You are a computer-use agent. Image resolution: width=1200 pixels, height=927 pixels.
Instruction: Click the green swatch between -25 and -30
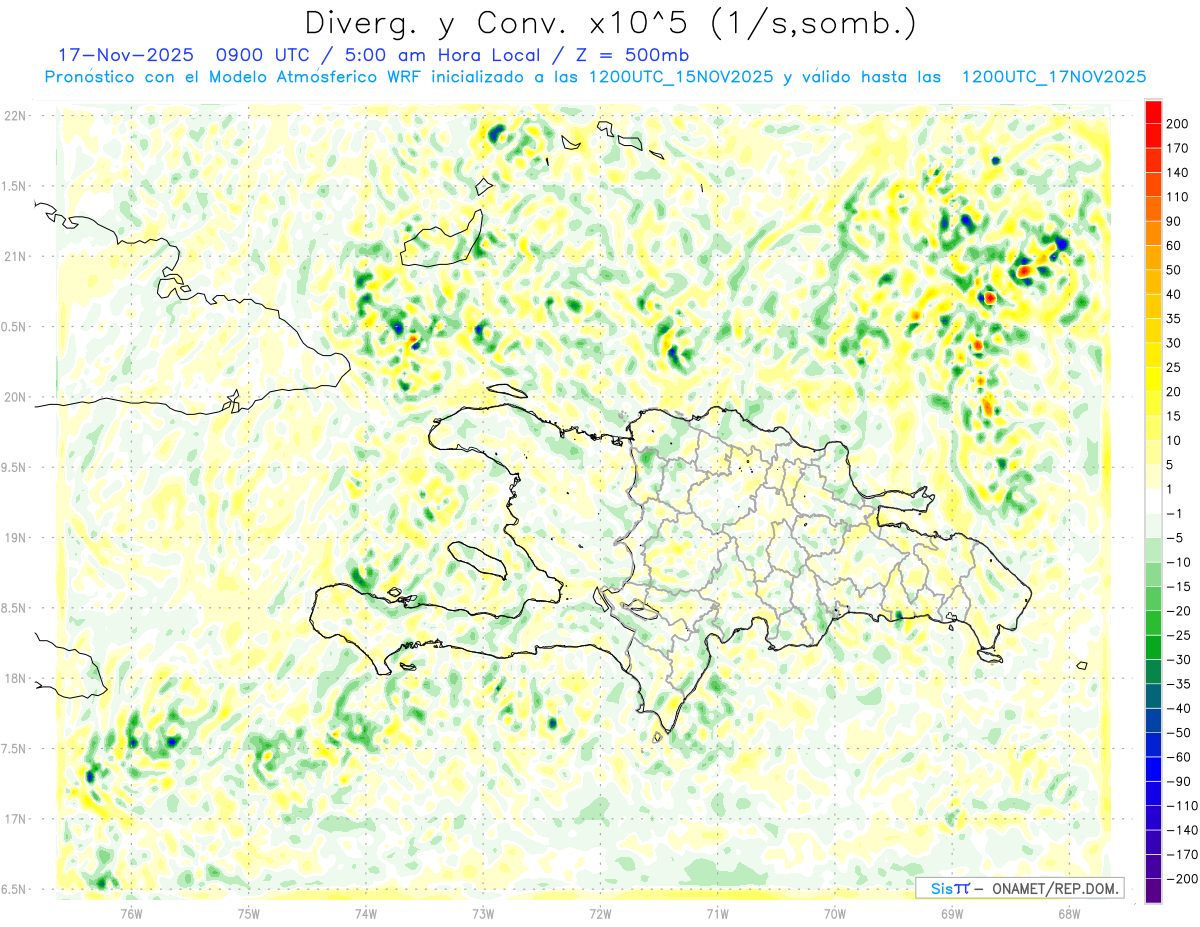(x=1153, y=647)
